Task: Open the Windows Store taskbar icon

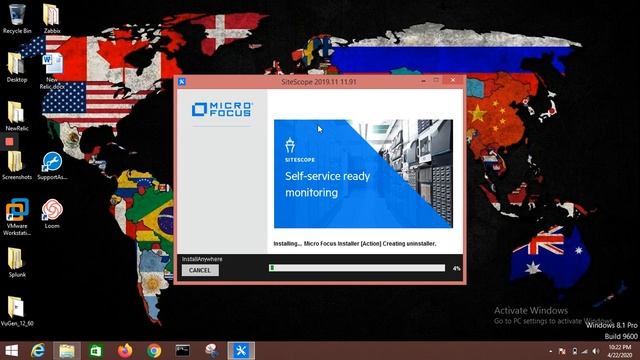Action: point(96,351)
